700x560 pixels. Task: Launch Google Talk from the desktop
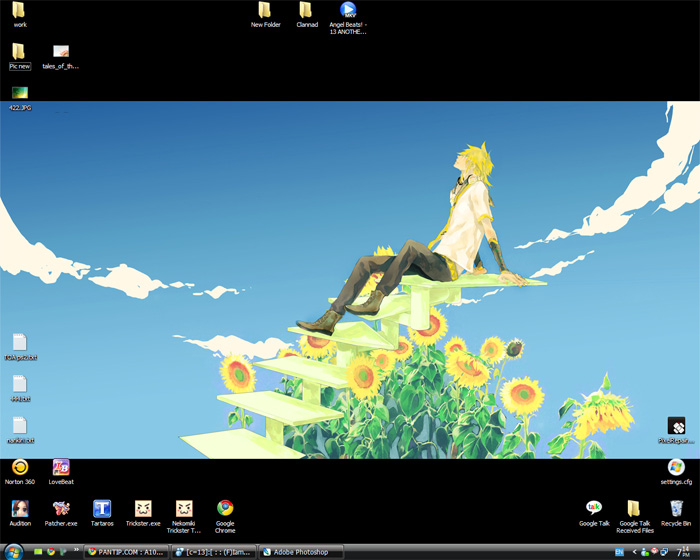pos(594,513)
